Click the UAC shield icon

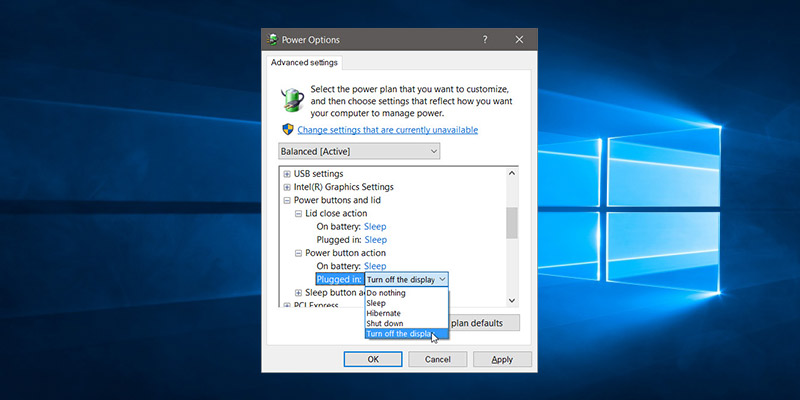pyautogui.click(x=288, y=130)
